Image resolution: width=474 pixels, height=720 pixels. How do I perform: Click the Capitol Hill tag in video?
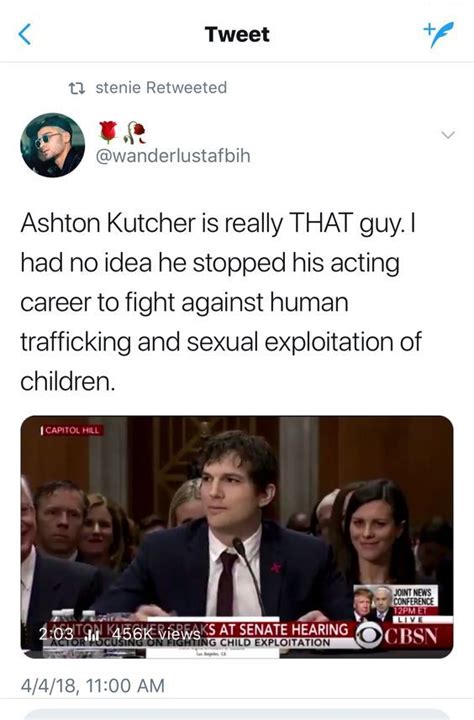72,430
